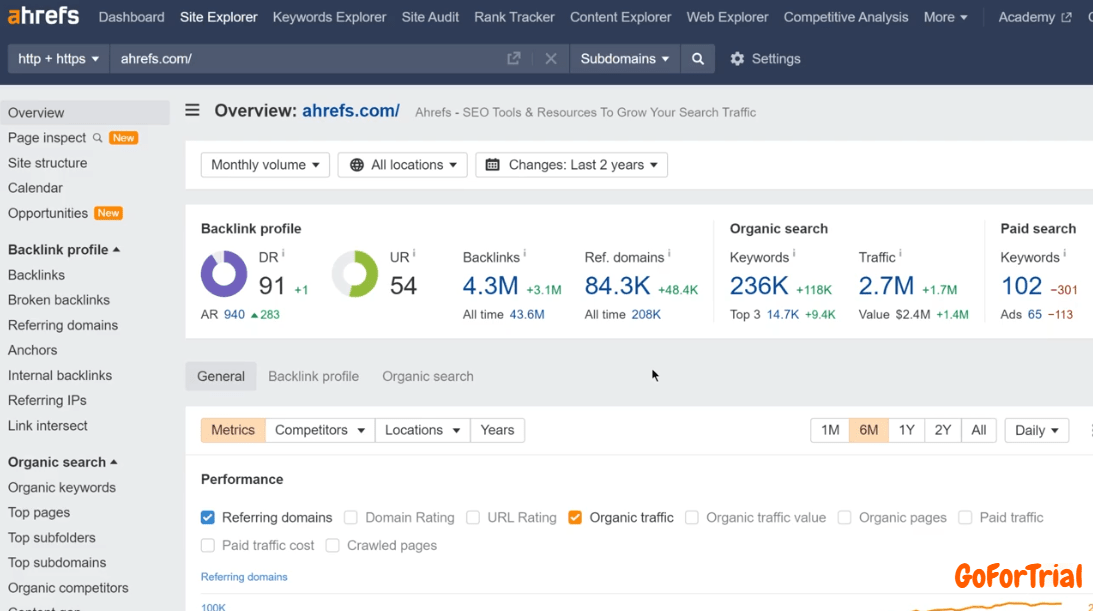Click Referring domains chart legend link
The image size is (1093, 611).
coord(244,576)
